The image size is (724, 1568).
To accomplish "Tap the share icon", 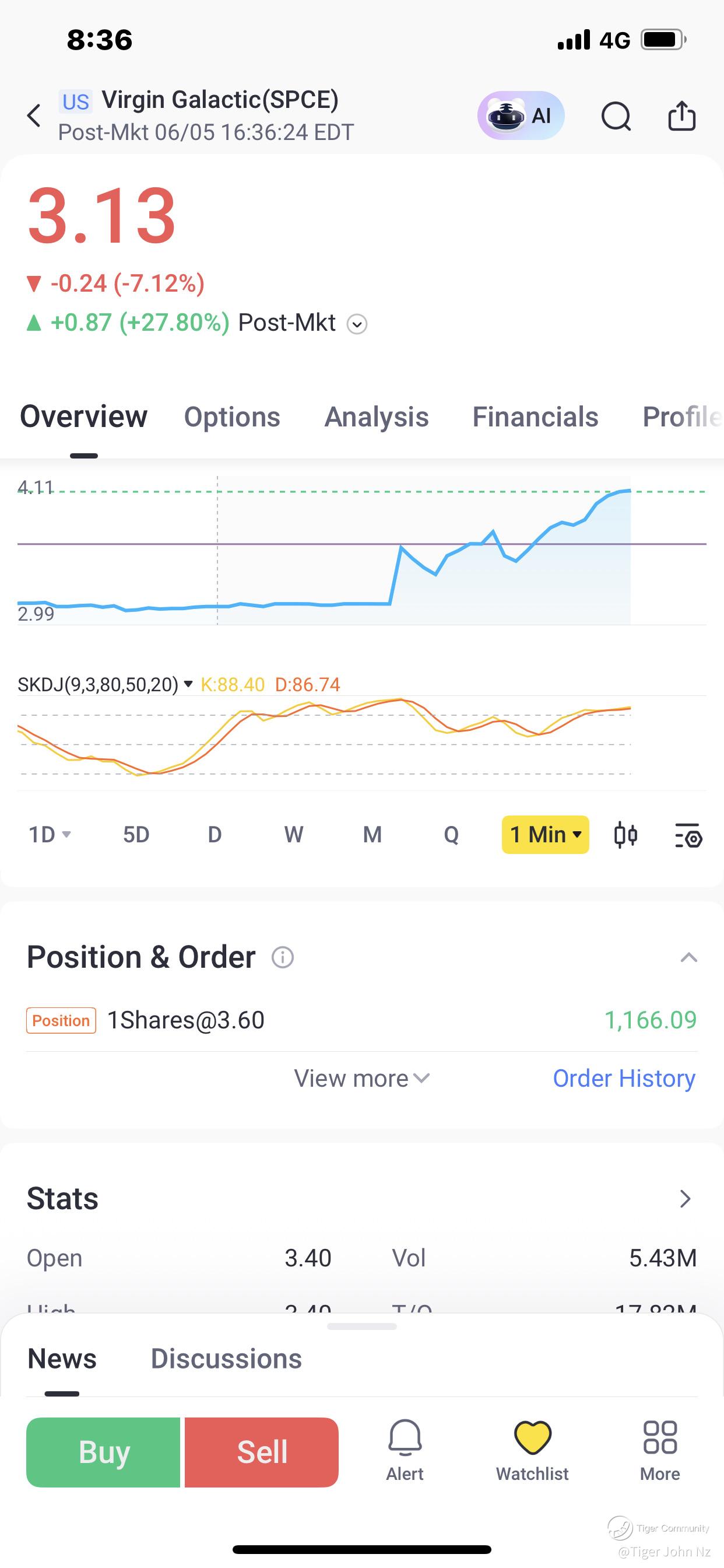I will pyautogui.click(x=681, y=116).
